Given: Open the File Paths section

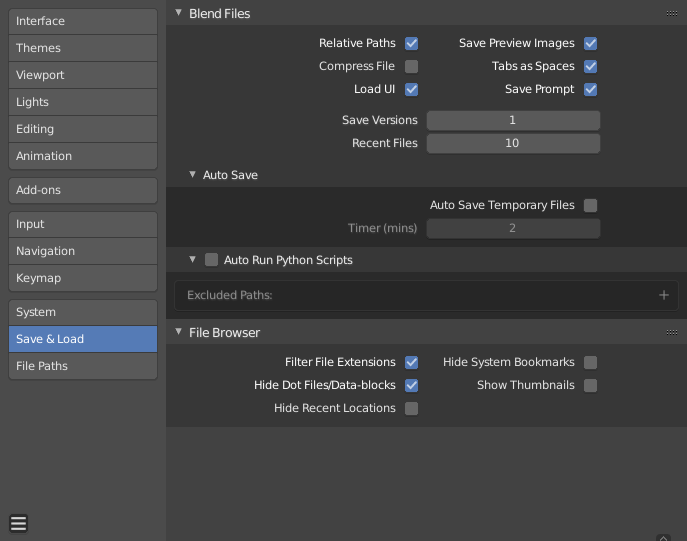Looking at the screenshot, I should [83, 366].
